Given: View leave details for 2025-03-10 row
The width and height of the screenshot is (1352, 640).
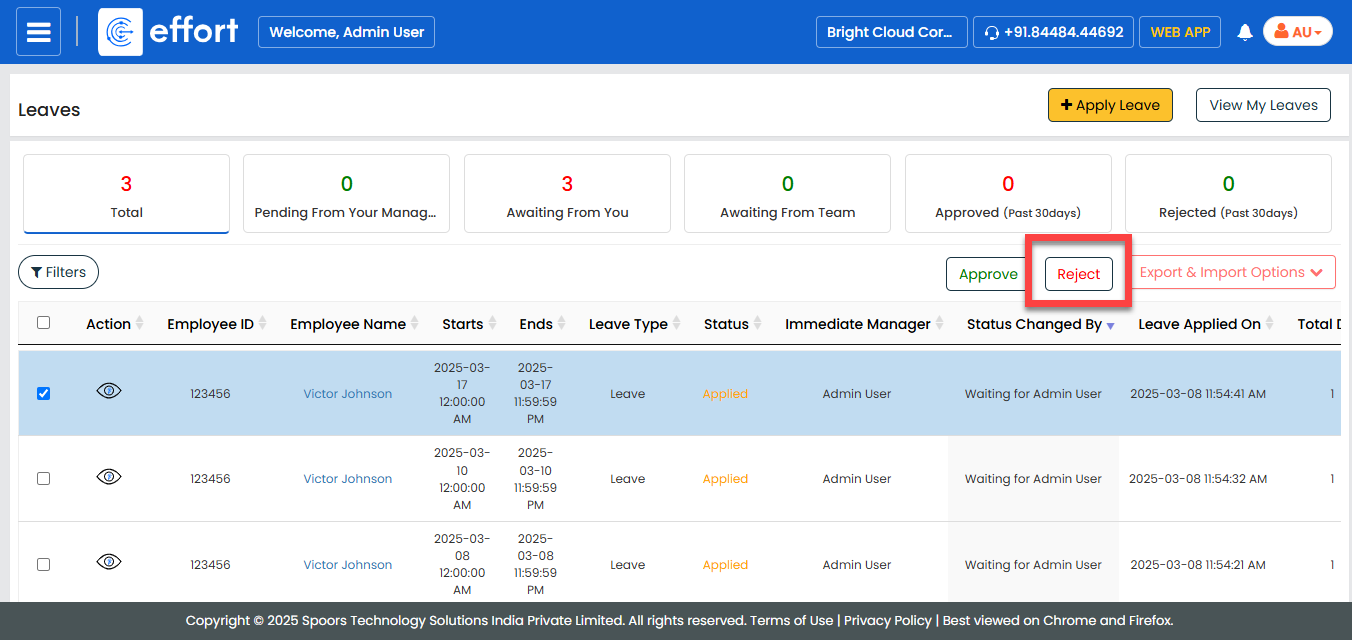Looking at the screenshot, I should (109, 477).
